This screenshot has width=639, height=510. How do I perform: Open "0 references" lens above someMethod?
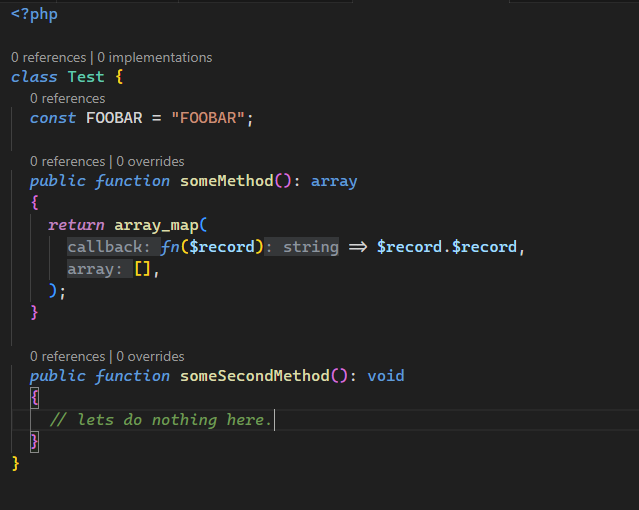[x=67, y=161]
